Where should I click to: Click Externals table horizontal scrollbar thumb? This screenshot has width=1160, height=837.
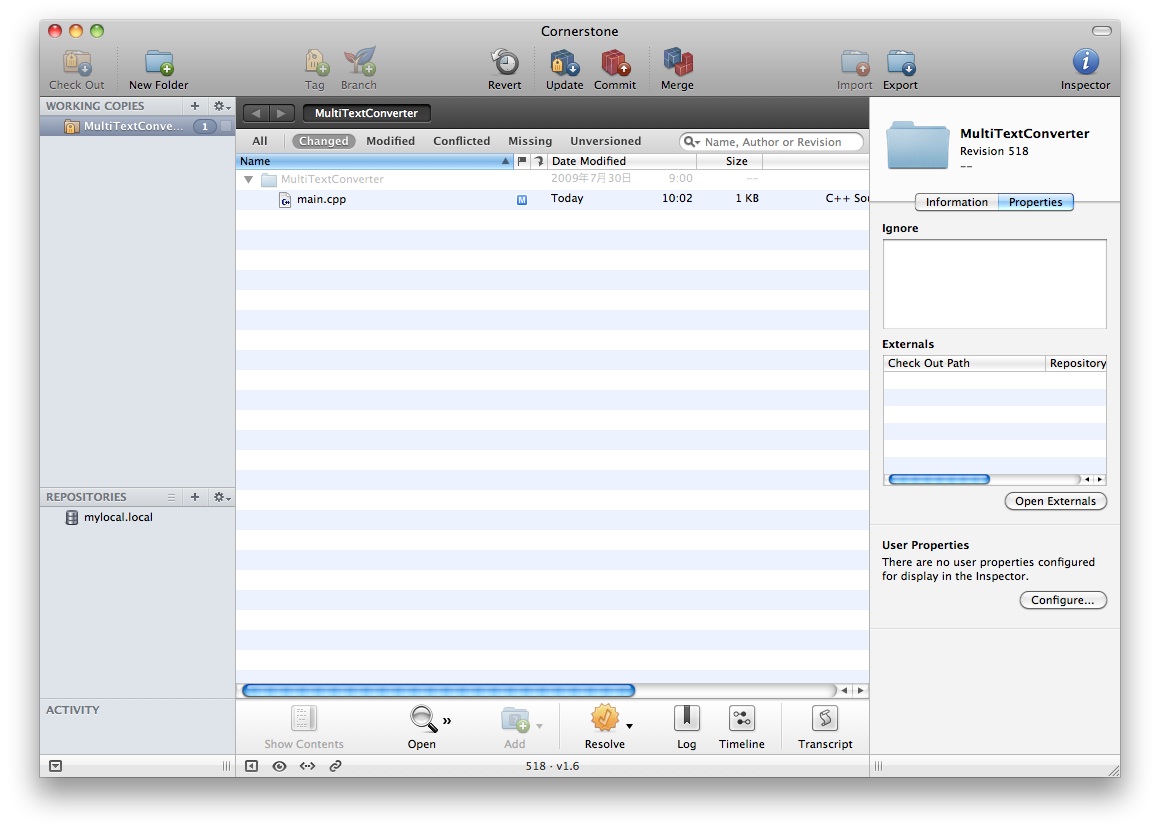pos(939,480)
